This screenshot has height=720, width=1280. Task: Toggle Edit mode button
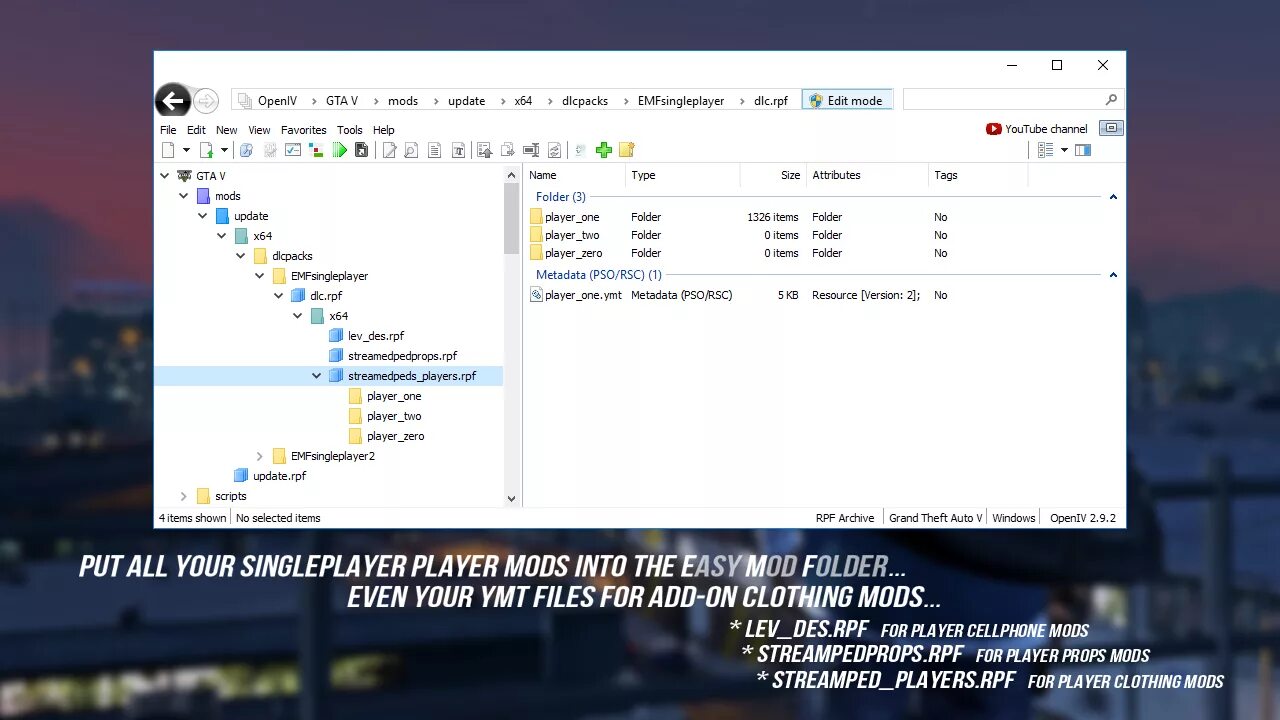pos(847,100)
